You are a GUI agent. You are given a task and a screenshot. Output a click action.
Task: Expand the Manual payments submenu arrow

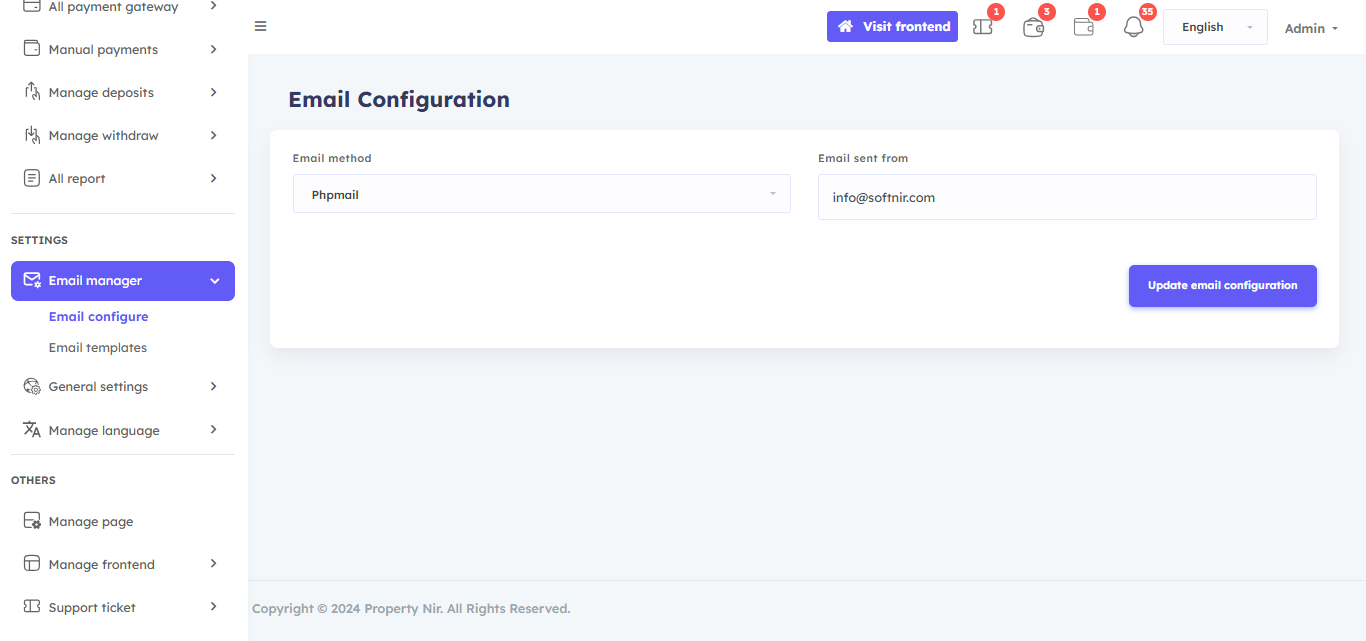pos(213,49)
